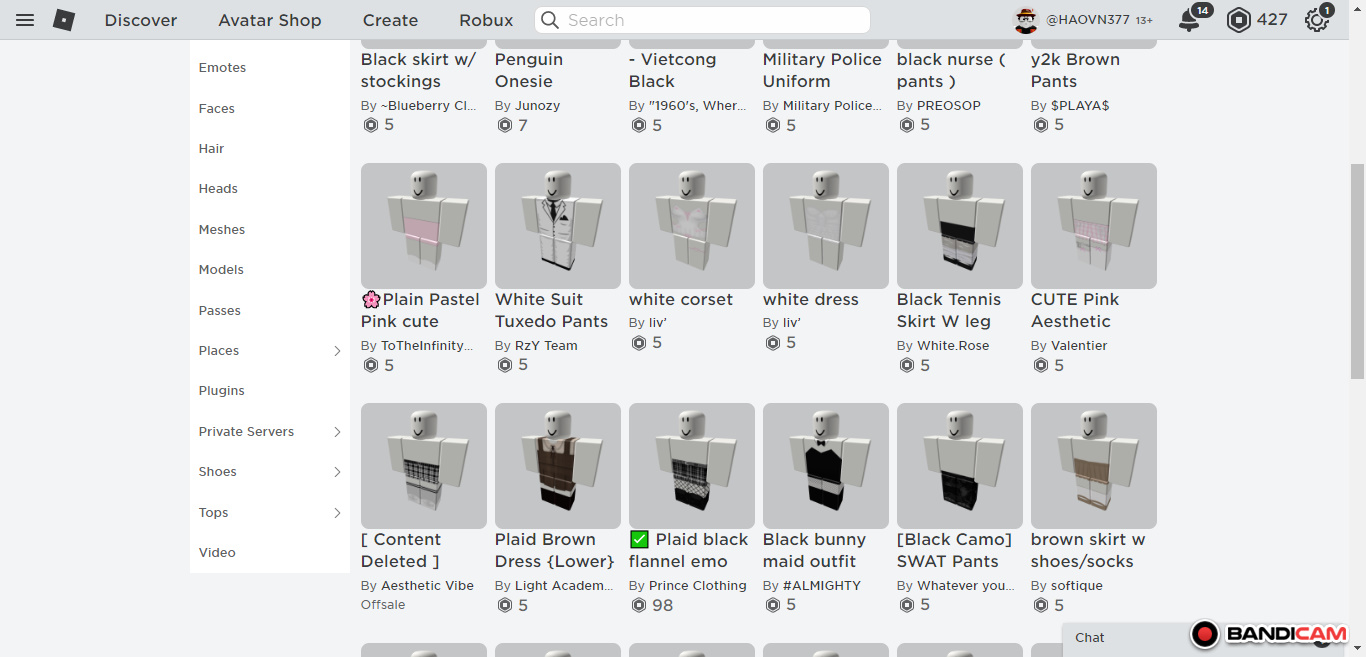This screenshot has height=657, width=1366.
Task: Expand the Shoes category
Action: (x=337, y=472)
